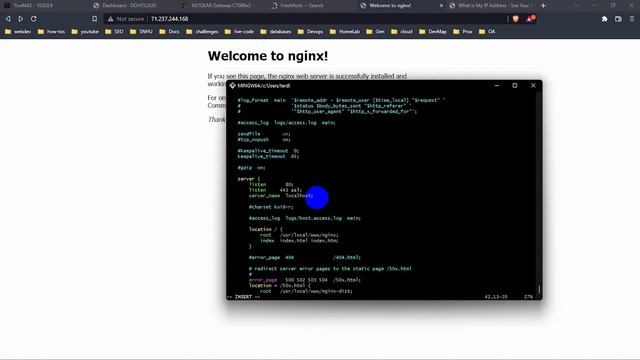Open the Docs bookmarks folder
The width and height of the screenshot is (640, 360).
(169, 31)
